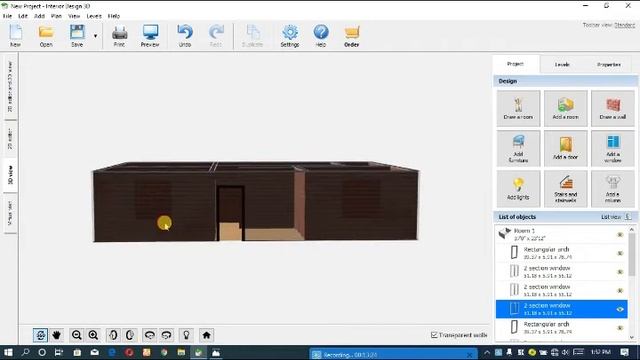
Task: Open the File menu
Action: point(7,16)
